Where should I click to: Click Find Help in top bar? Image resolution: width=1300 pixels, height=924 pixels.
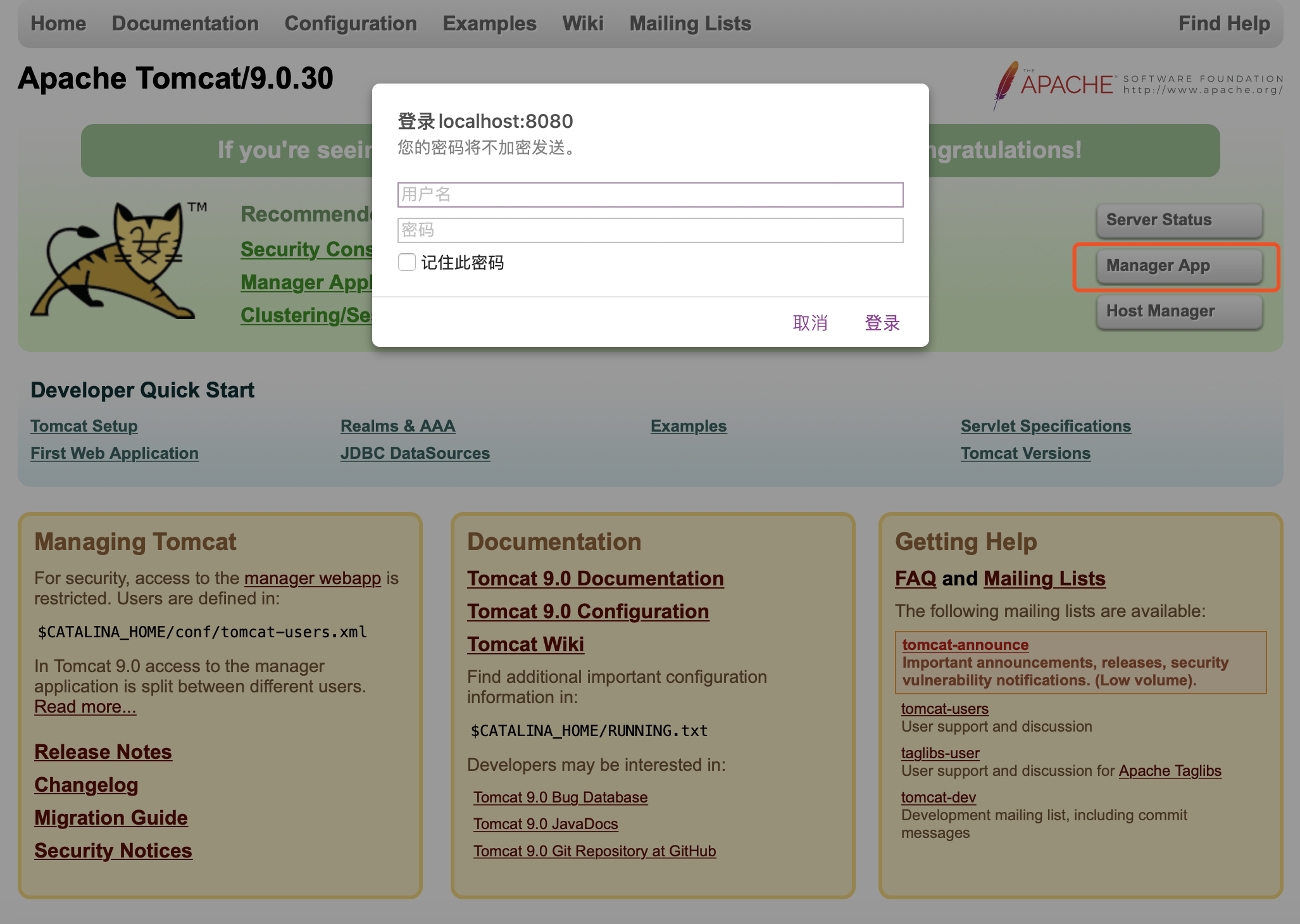[1223, 23]
